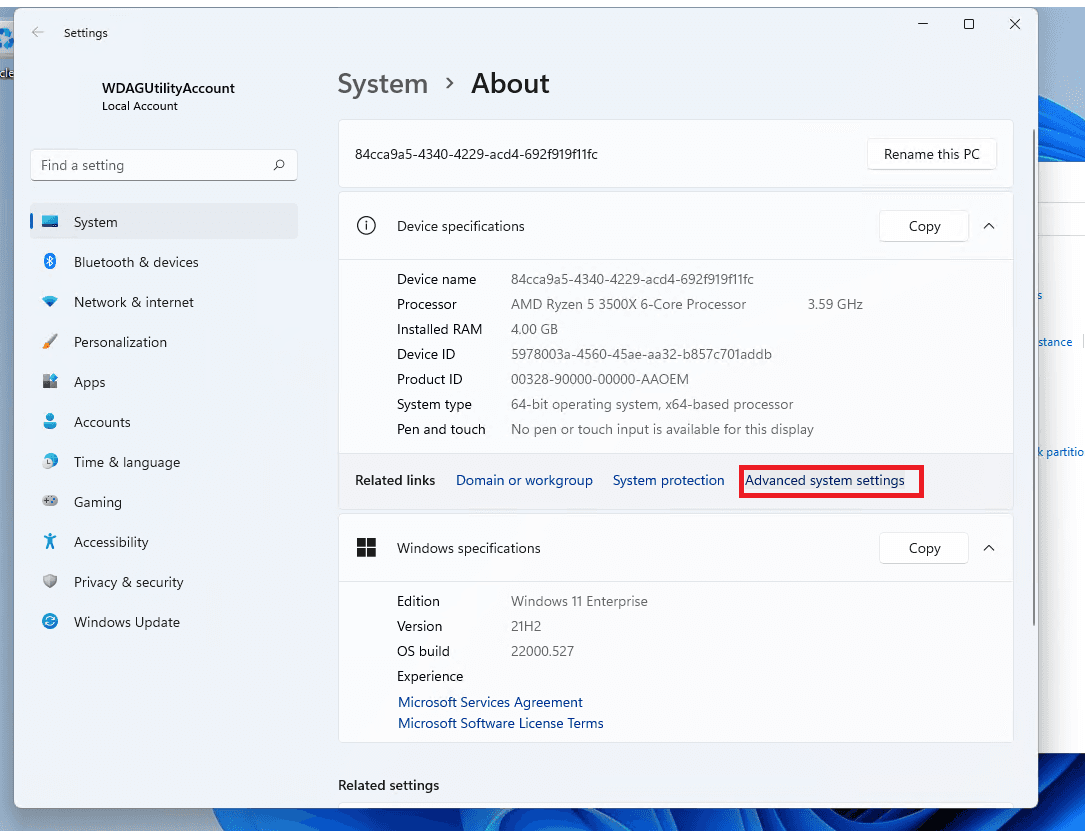Minimize the Settings window
1085x831 pixels.
pyautogui.click(x=923, y=24)
